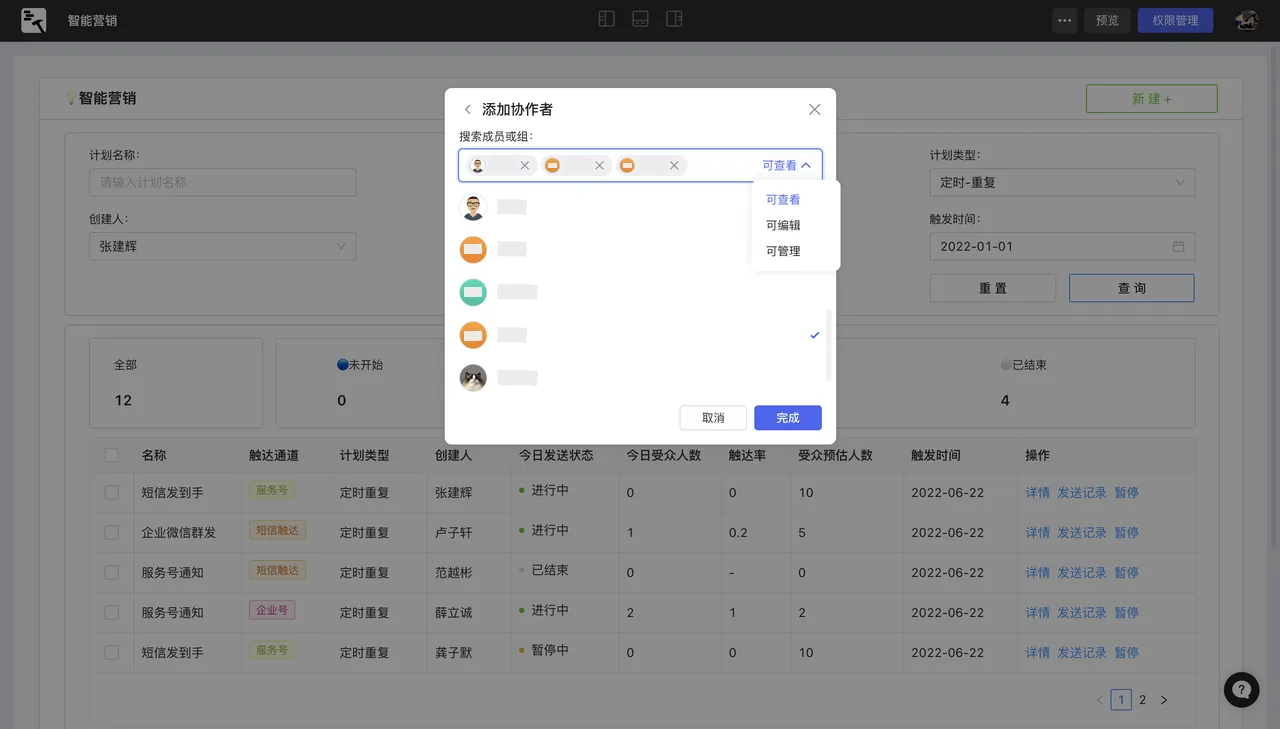The height and width of the screenshot is (729, 1280).
Task: Switch to left sidebar layout icon
Action: [x=606, y=19]
